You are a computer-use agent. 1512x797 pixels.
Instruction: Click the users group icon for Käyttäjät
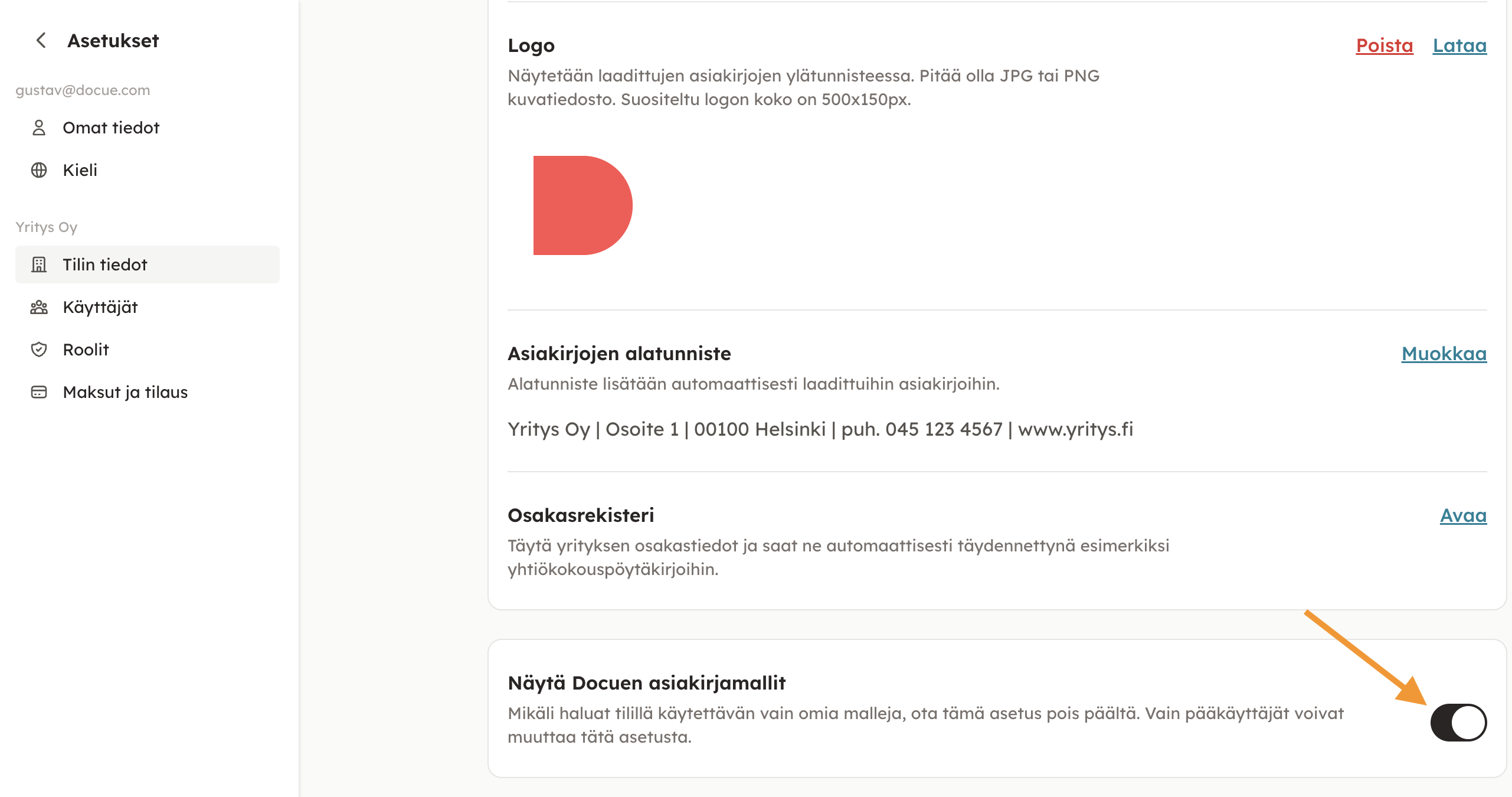tap(39, 308)
